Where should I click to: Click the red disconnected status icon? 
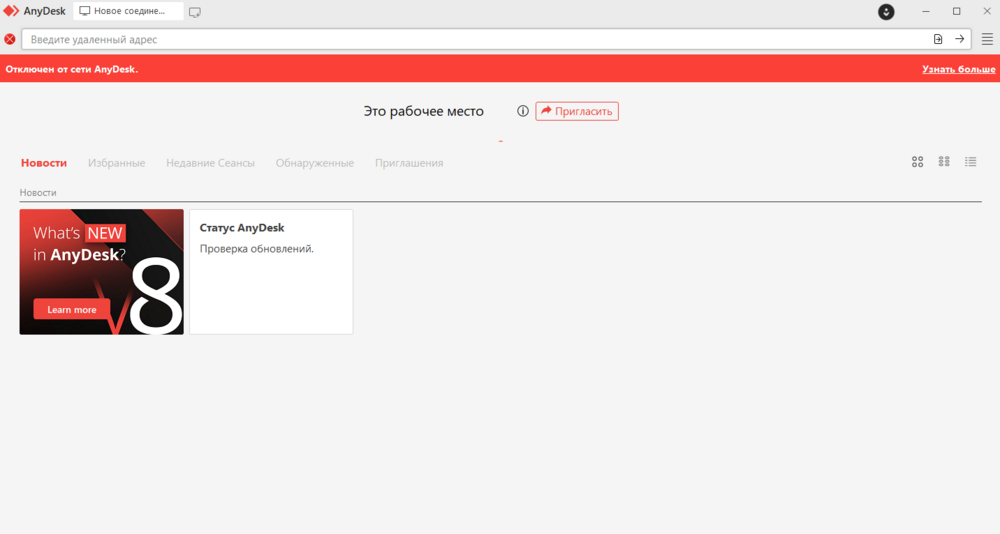point(10,39)
